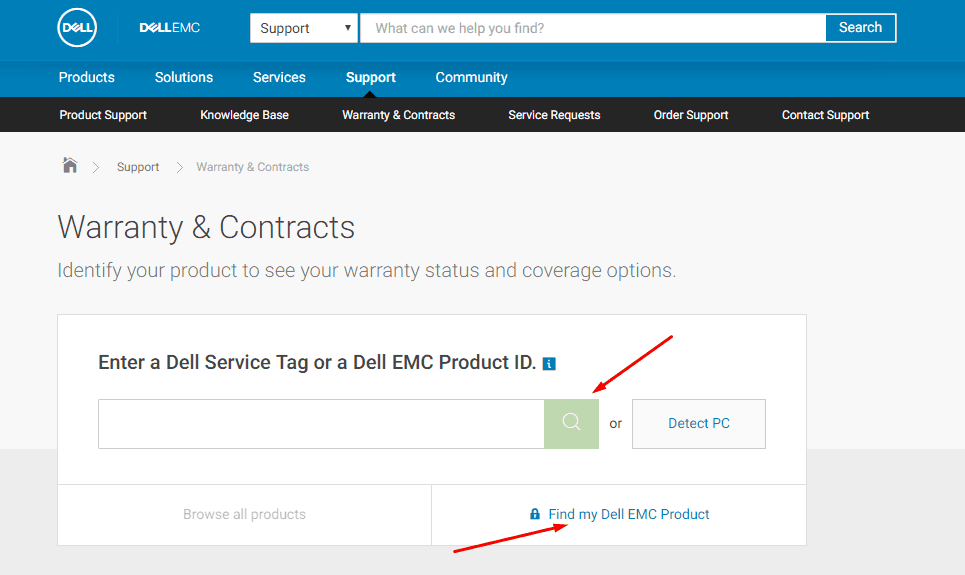Image resolution: width=965 pixels, height=575 pixels.
Task: Select the Support main menu item
Action: coord(370,78)
